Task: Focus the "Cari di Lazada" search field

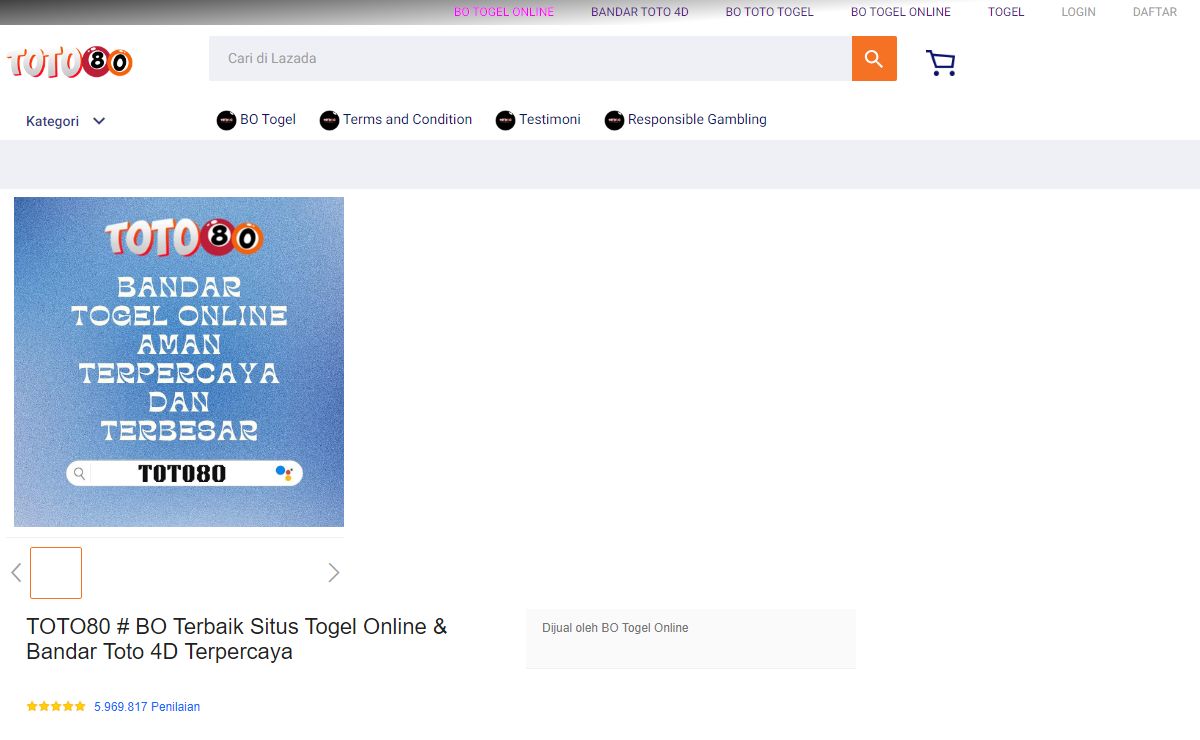Action: 530,59
